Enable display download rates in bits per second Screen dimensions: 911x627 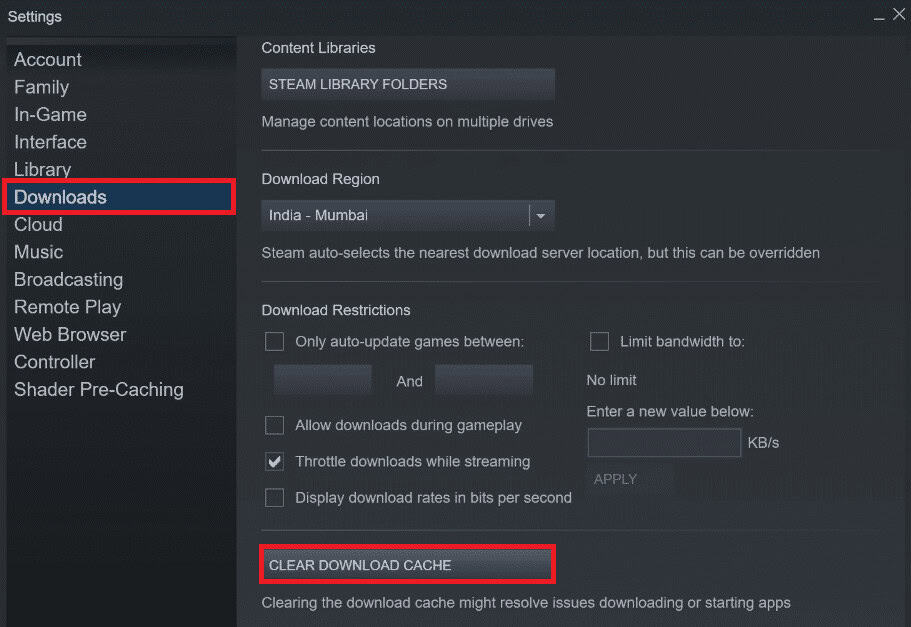coord(274,497)
